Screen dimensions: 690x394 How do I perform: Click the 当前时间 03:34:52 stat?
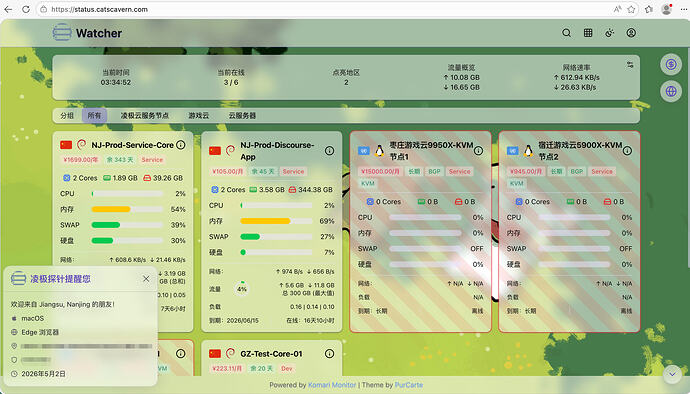(116, 77)
